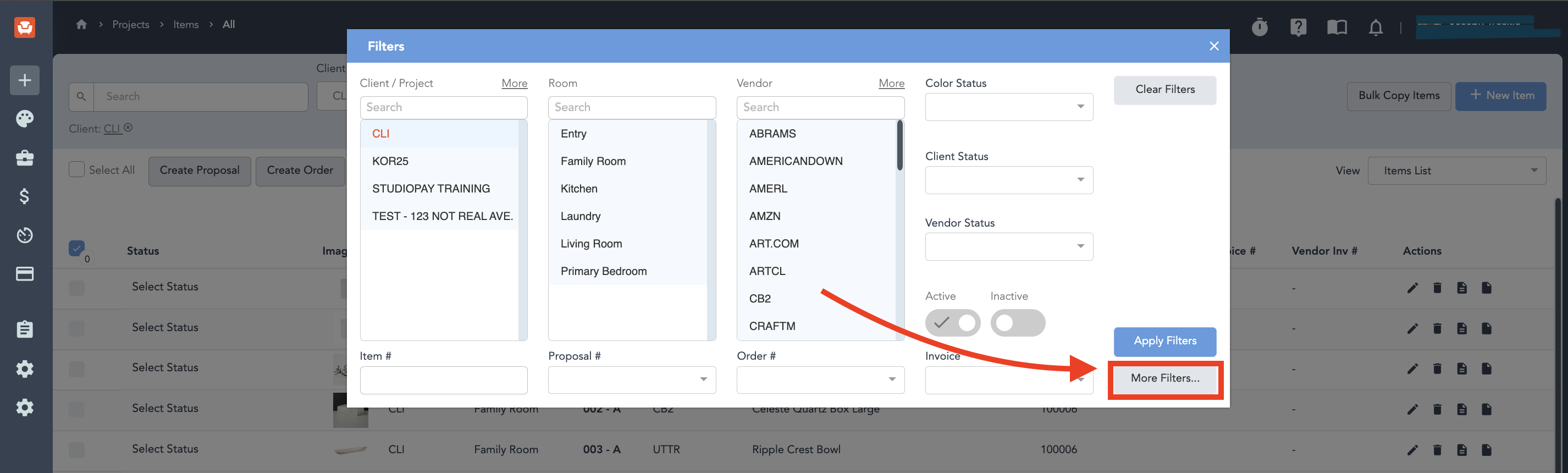Open the credit card payments icon
This screenshot has height=473, width=1568.
point(25,274)
